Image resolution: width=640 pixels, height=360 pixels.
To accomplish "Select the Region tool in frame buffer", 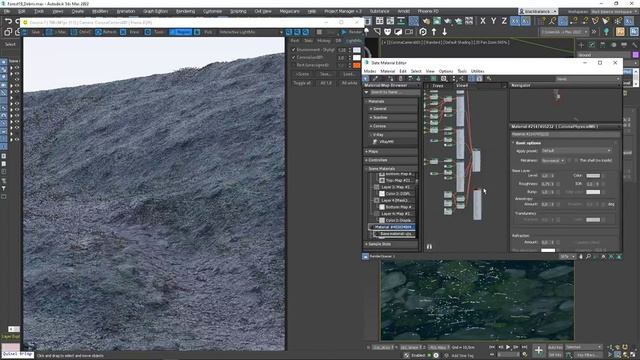I will (180, 32).
